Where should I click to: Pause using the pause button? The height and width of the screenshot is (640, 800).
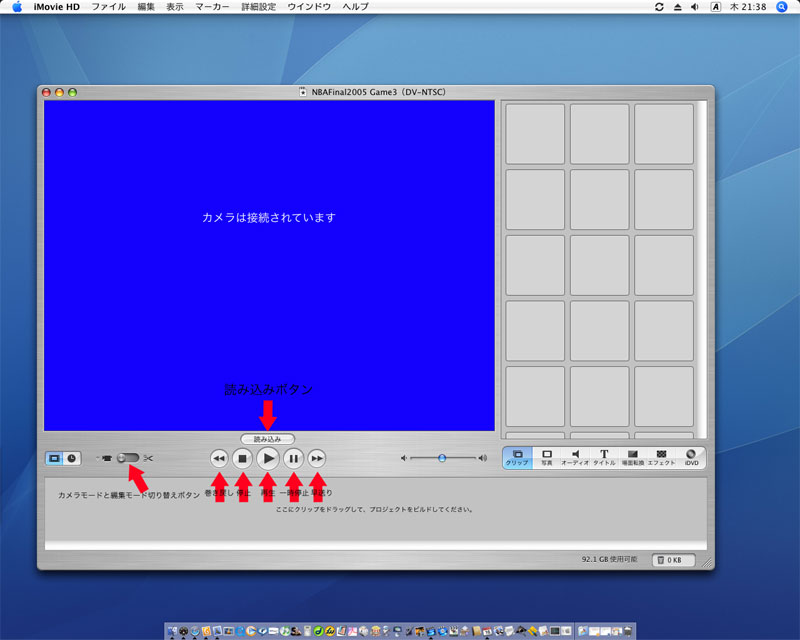pos(293,458)
